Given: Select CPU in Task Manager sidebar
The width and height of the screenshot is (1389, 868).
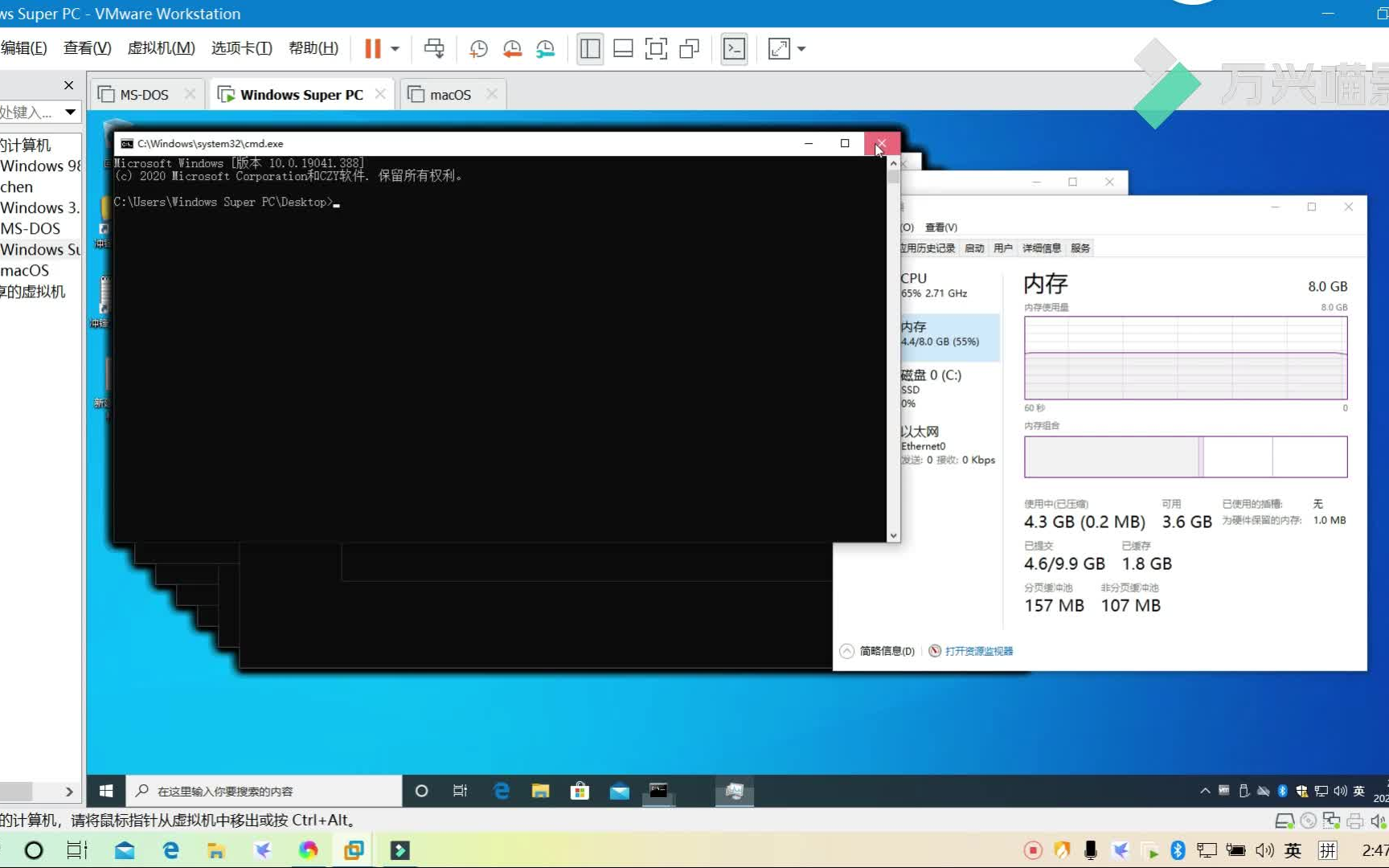Looking at the screenshot, I should (x=949, y=285).
